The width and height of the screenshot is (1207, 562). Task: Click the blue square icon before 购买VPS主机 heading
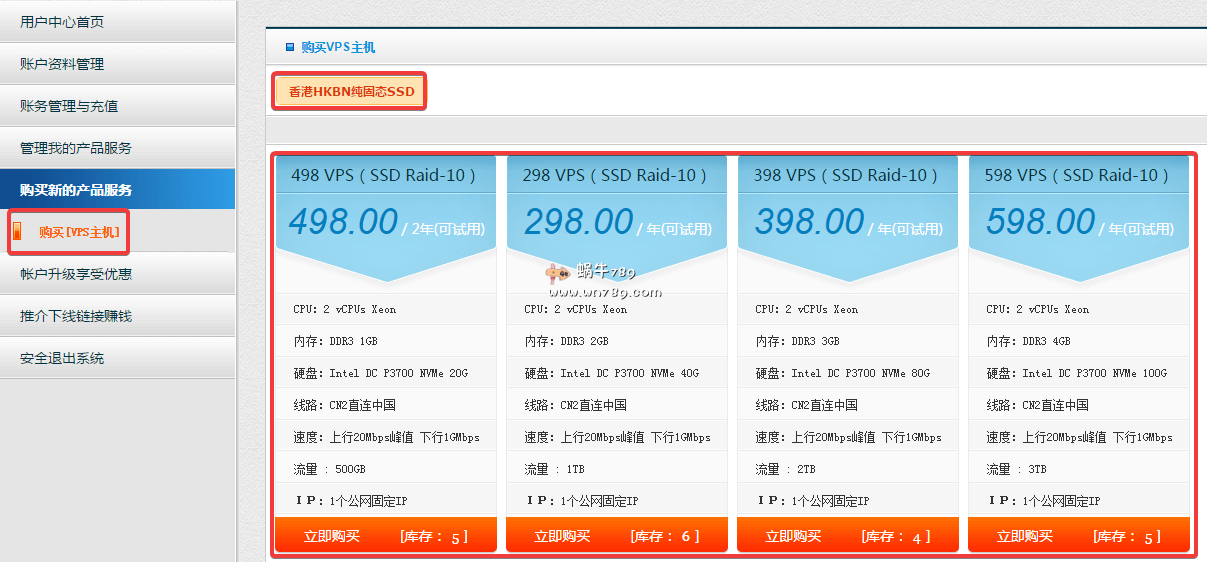290,47
